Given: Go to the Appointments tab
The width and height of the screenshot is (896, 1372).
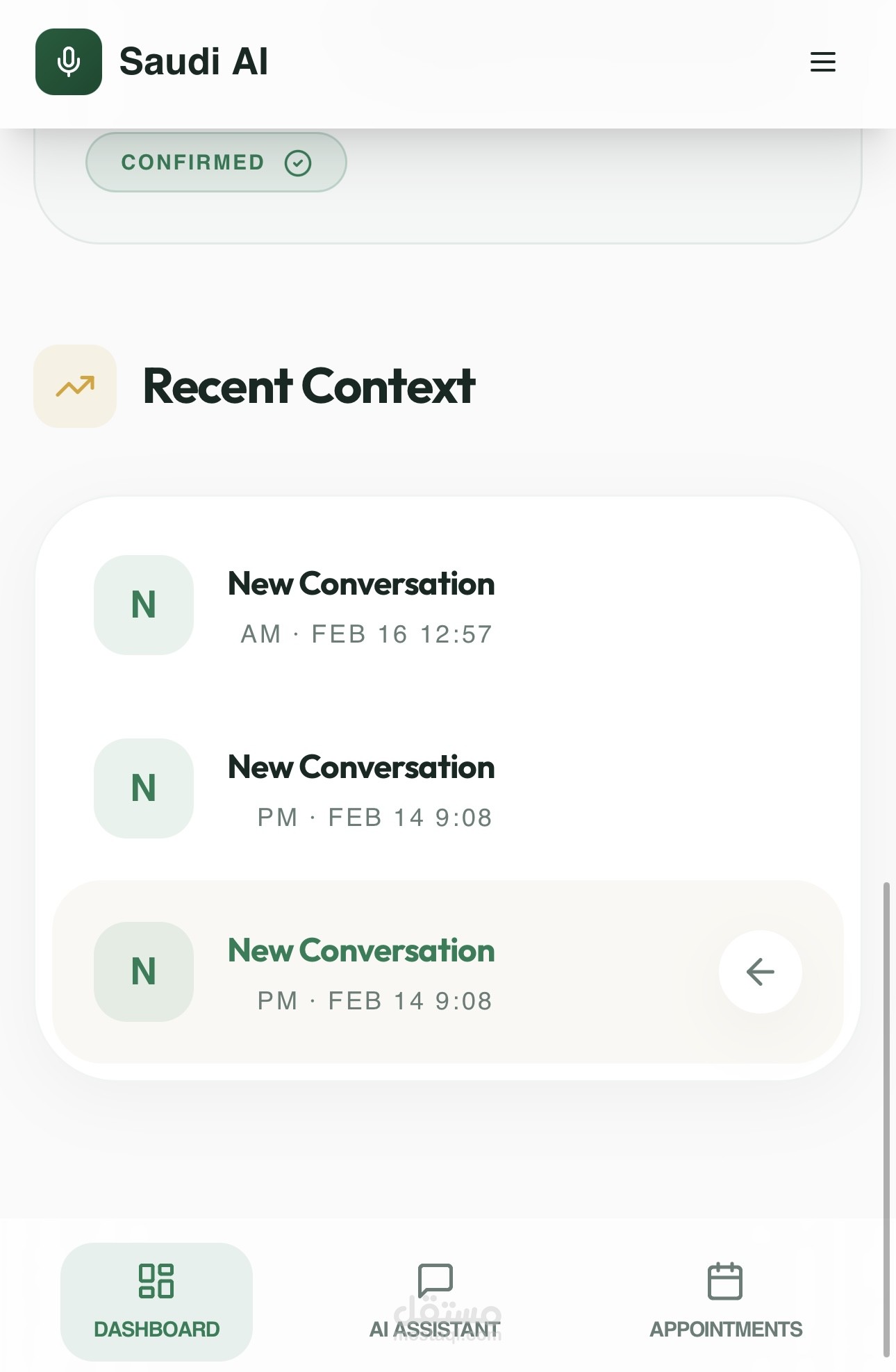Looking at the screenshot, I should tap(726, 1328).
